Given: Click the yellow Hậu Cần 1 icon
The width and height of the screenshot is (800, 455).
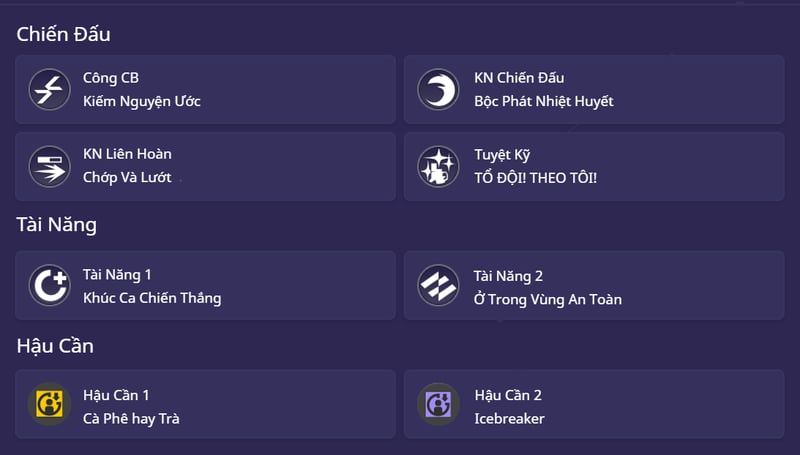Looking at the screenshot, I should coord(48,404).
